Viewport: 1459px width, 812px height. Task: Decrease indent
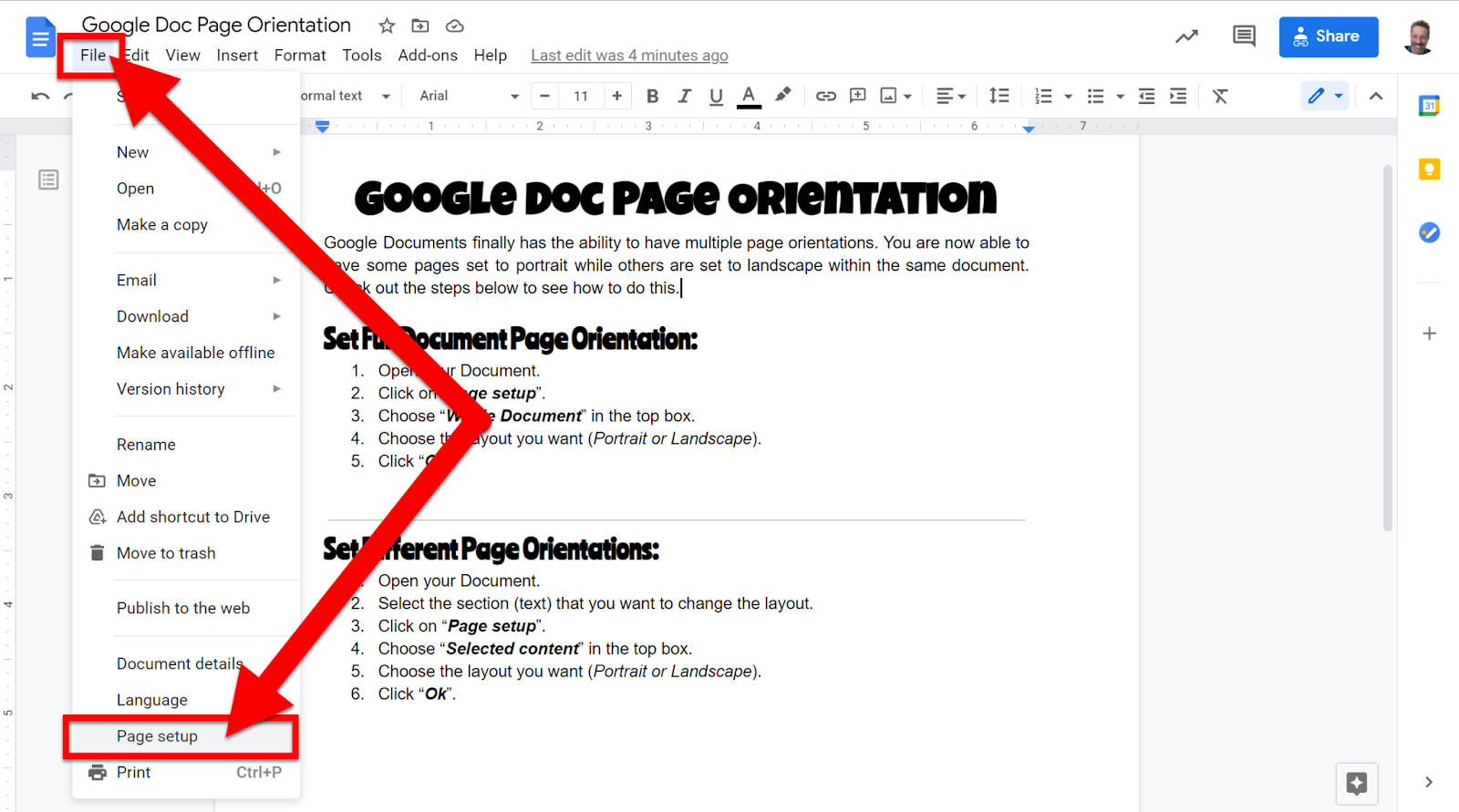click(1147, 96)
